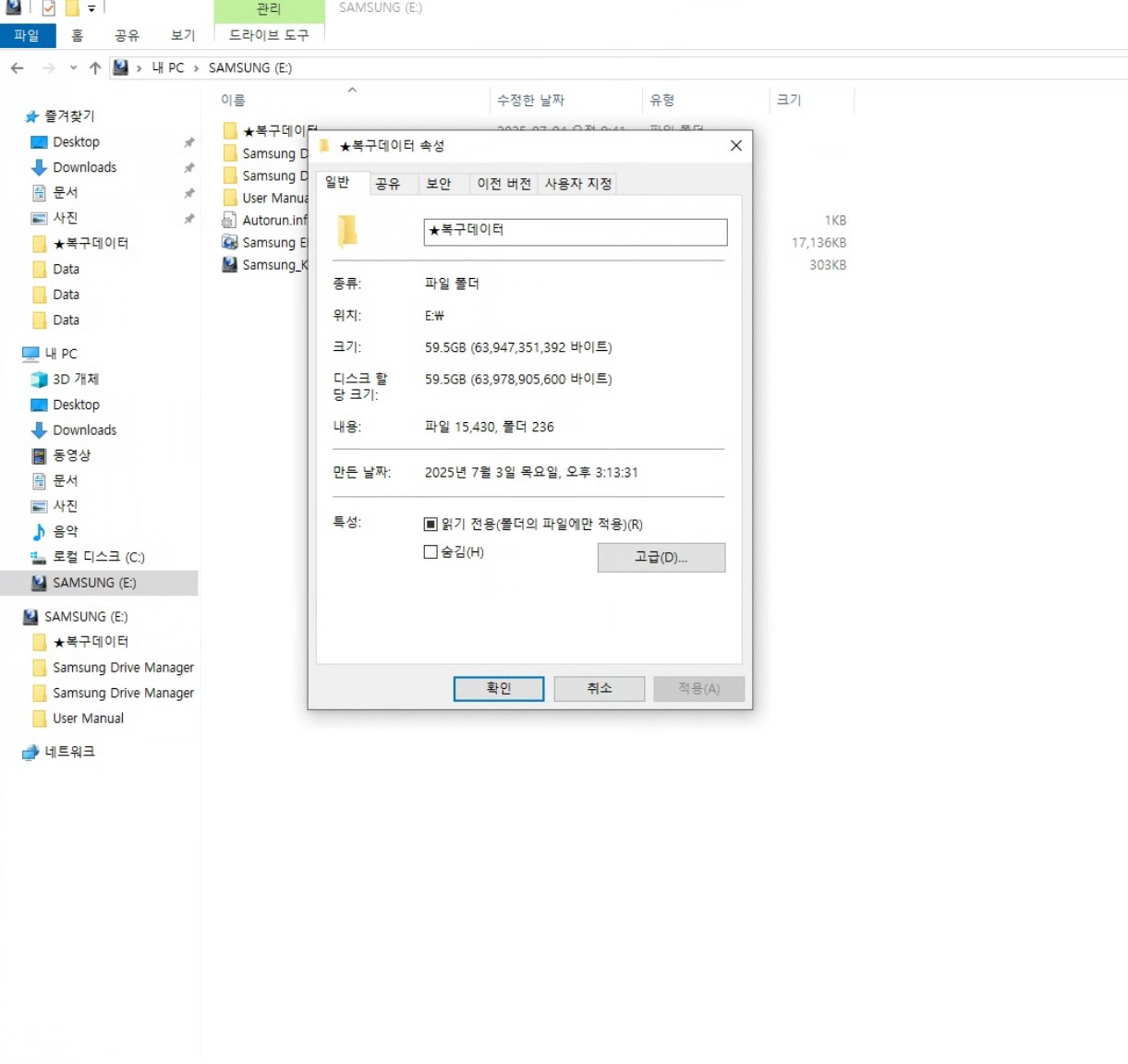The height and width of the screenshot is (1064, 1128).
Task: Open quick access toolbar customize dropdown
Action: tap(91, 8)
